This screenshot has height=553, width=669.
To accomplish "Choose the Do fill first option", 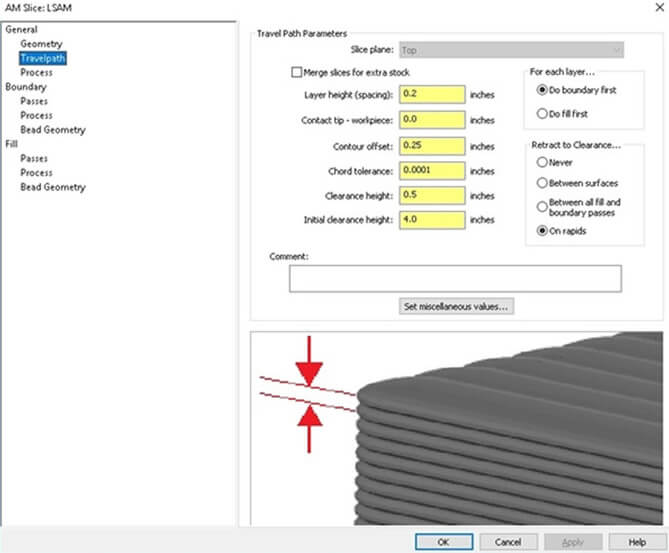I will [542, 113].
